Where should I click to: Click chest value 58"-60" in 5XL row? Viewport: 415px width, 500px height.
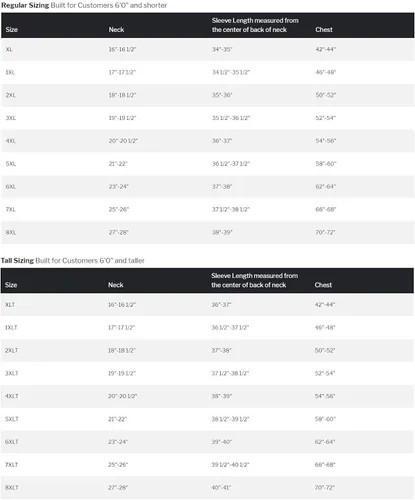[326, 164]
